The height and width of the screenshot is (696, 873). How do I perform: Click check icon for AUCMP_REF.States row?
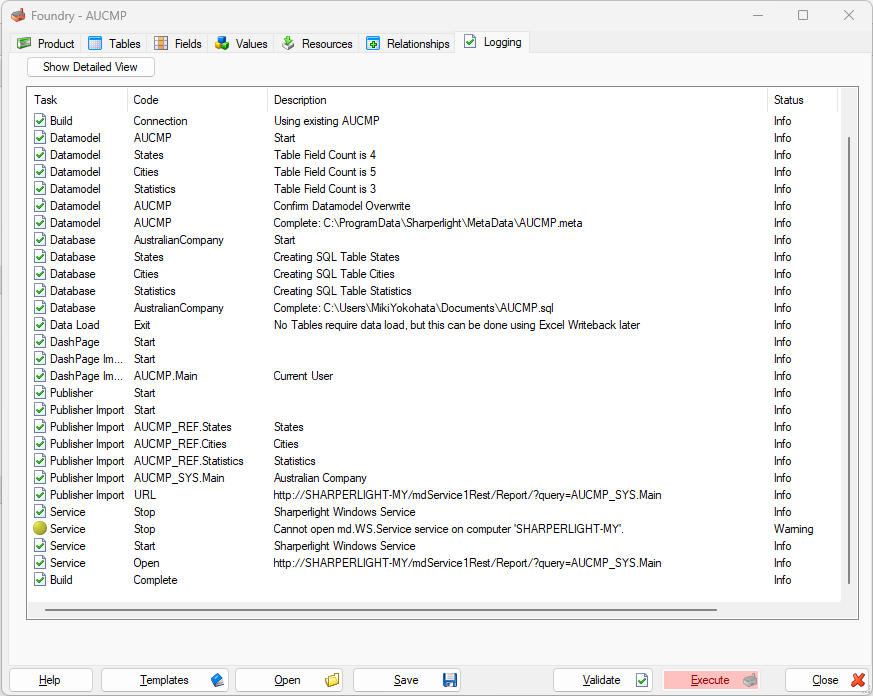point(40,427)
